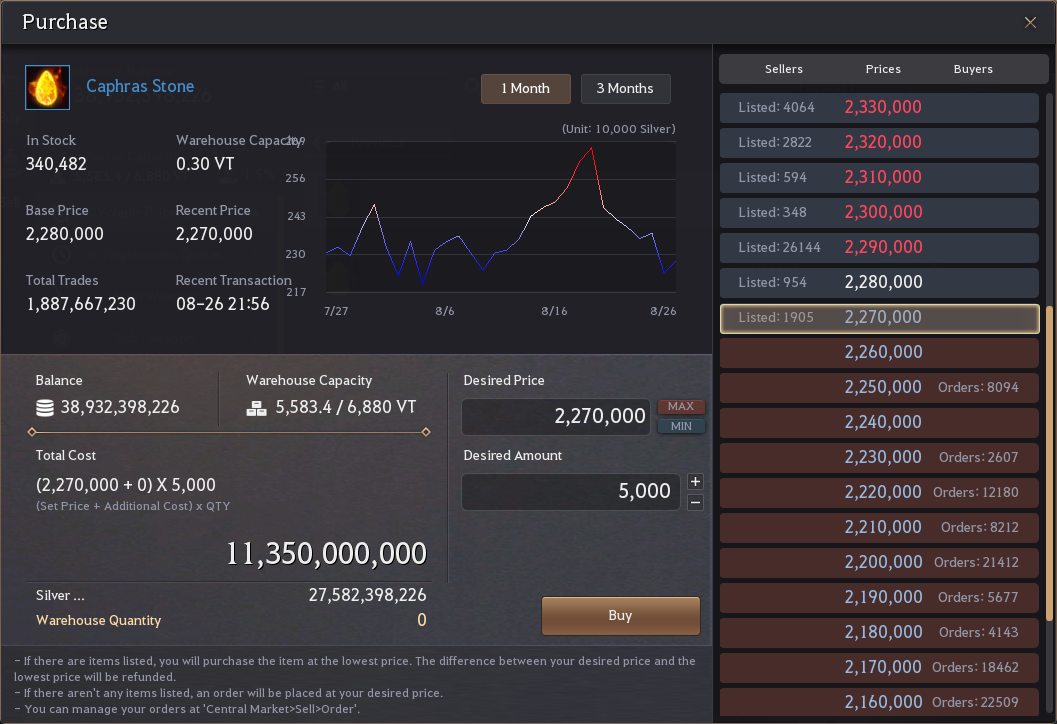The width and height of the screenshot is (1057, 724).
Task: Select the 2,200,000 row with 21412 orders
Action: click(x=880, y=562)
